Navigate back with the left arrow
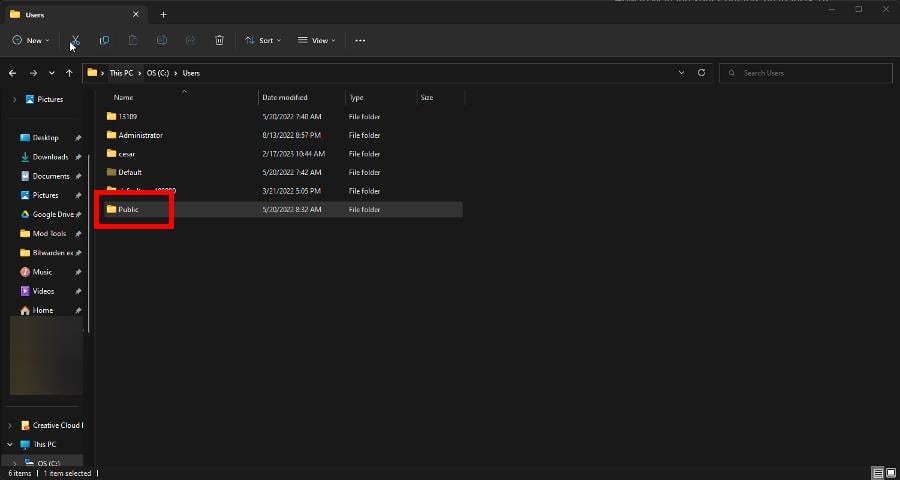The image size is (900, 480). pyautogui.click(x=13, y=73)
